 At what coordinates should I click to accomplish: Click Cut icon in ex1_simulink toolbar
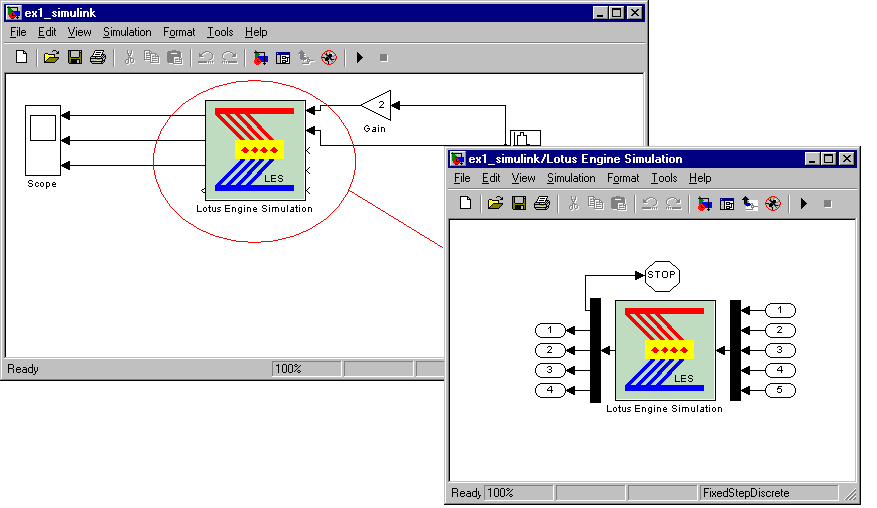[130, 57]
